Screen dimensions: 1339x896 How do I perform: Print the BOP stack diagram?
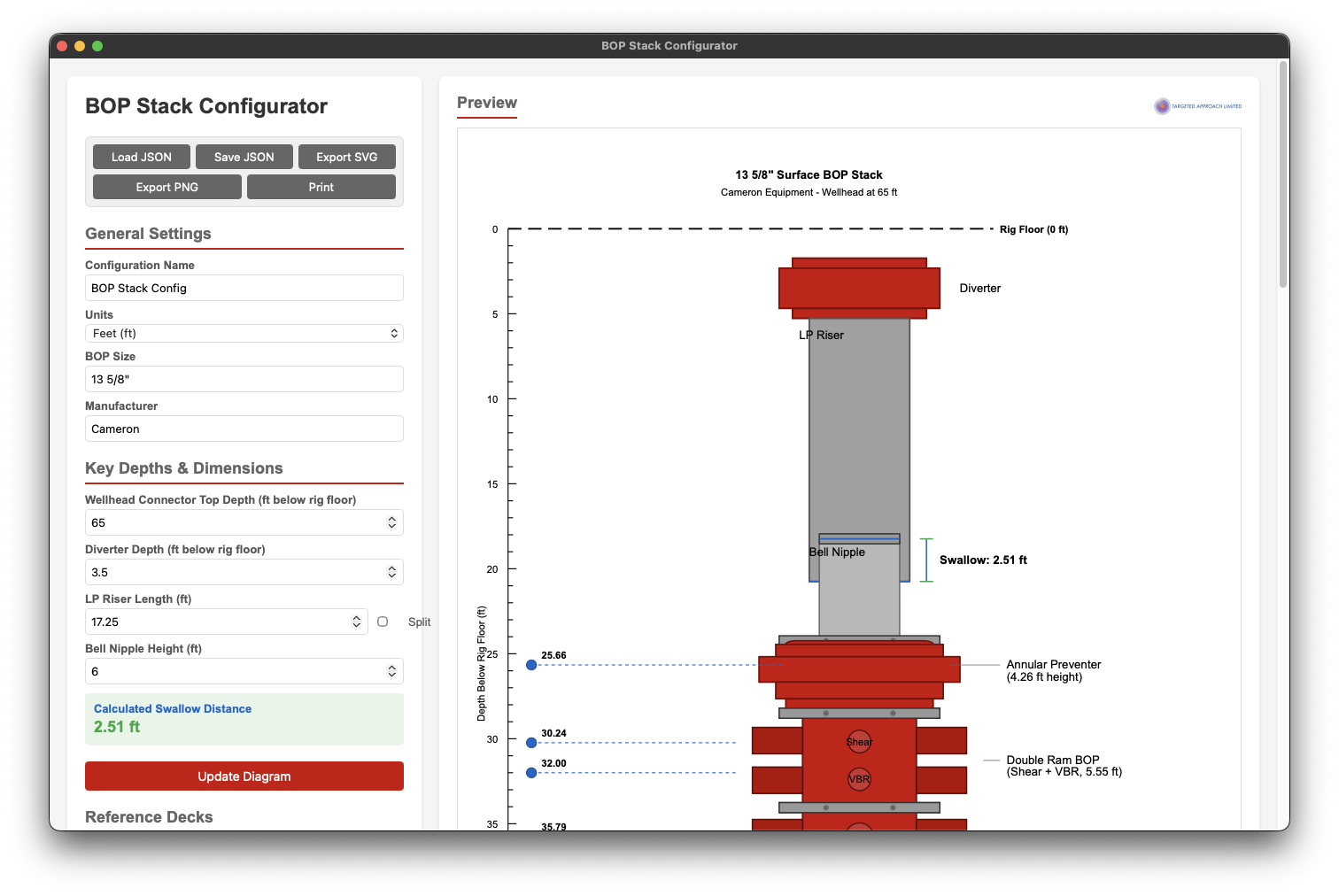point(321,186)
